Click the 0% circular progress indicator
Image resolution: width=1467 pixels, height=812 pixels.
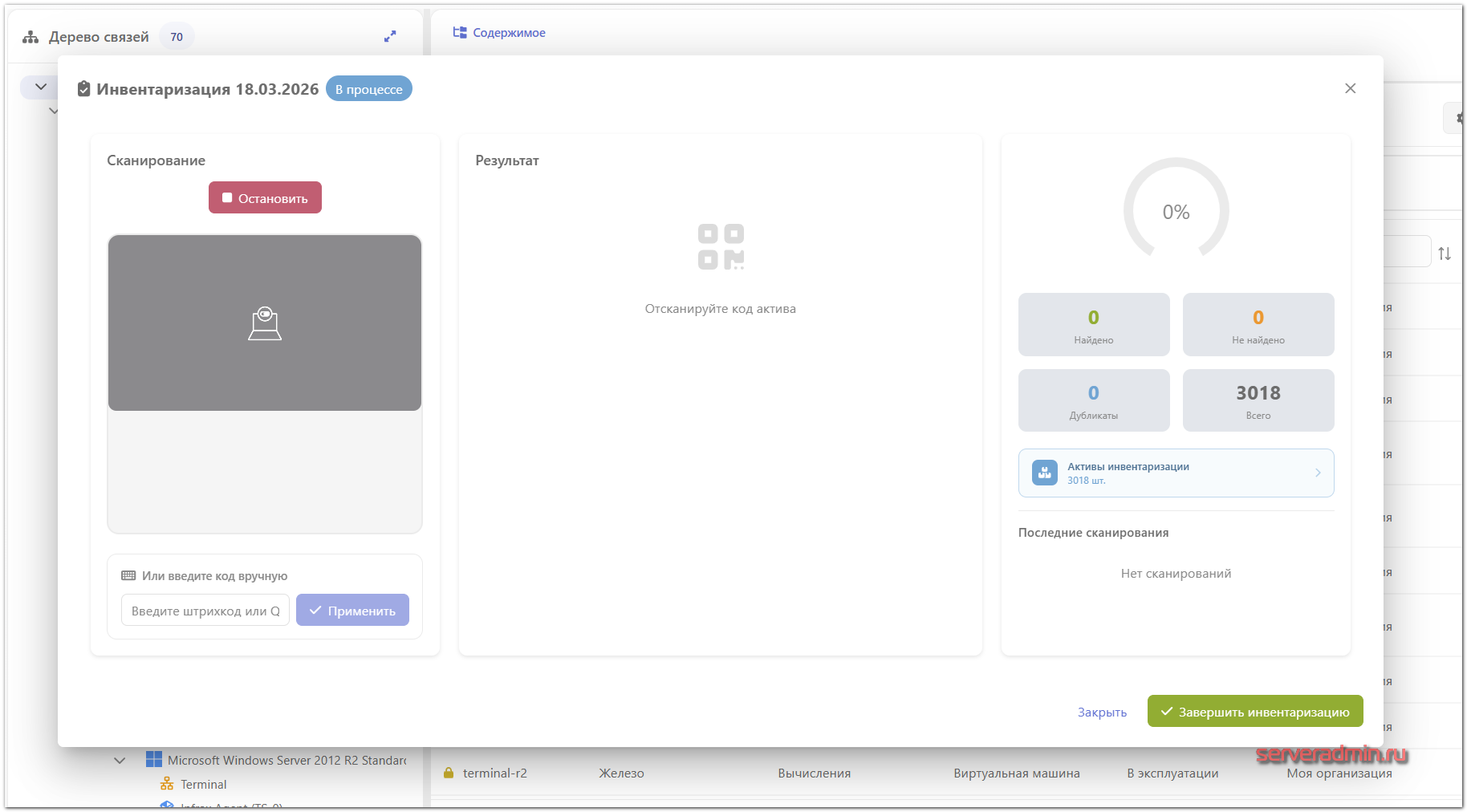1176,211
